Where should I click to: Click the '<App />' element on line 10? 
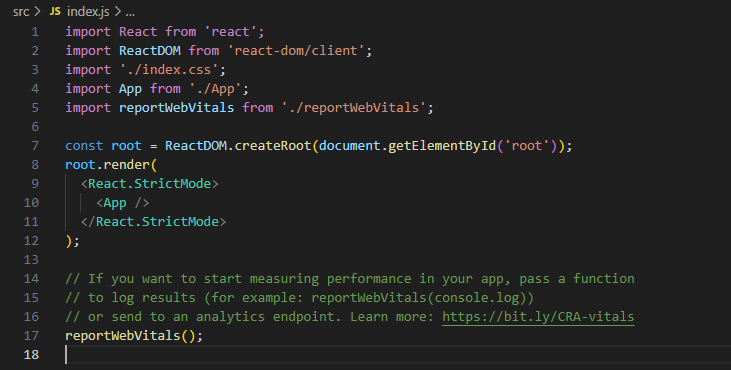pos(123,203)
